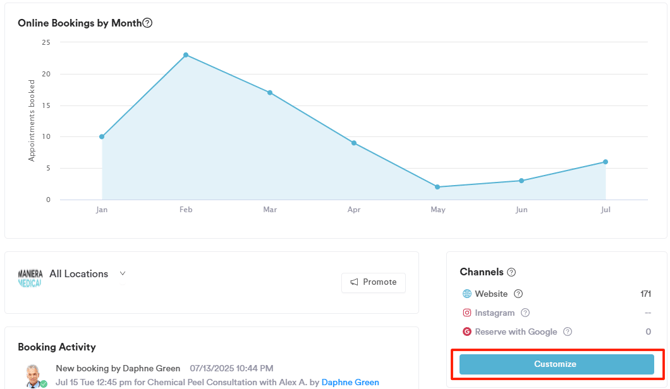
Task: Open Reserve with Google help icon
Action: [x=567, y=332]
